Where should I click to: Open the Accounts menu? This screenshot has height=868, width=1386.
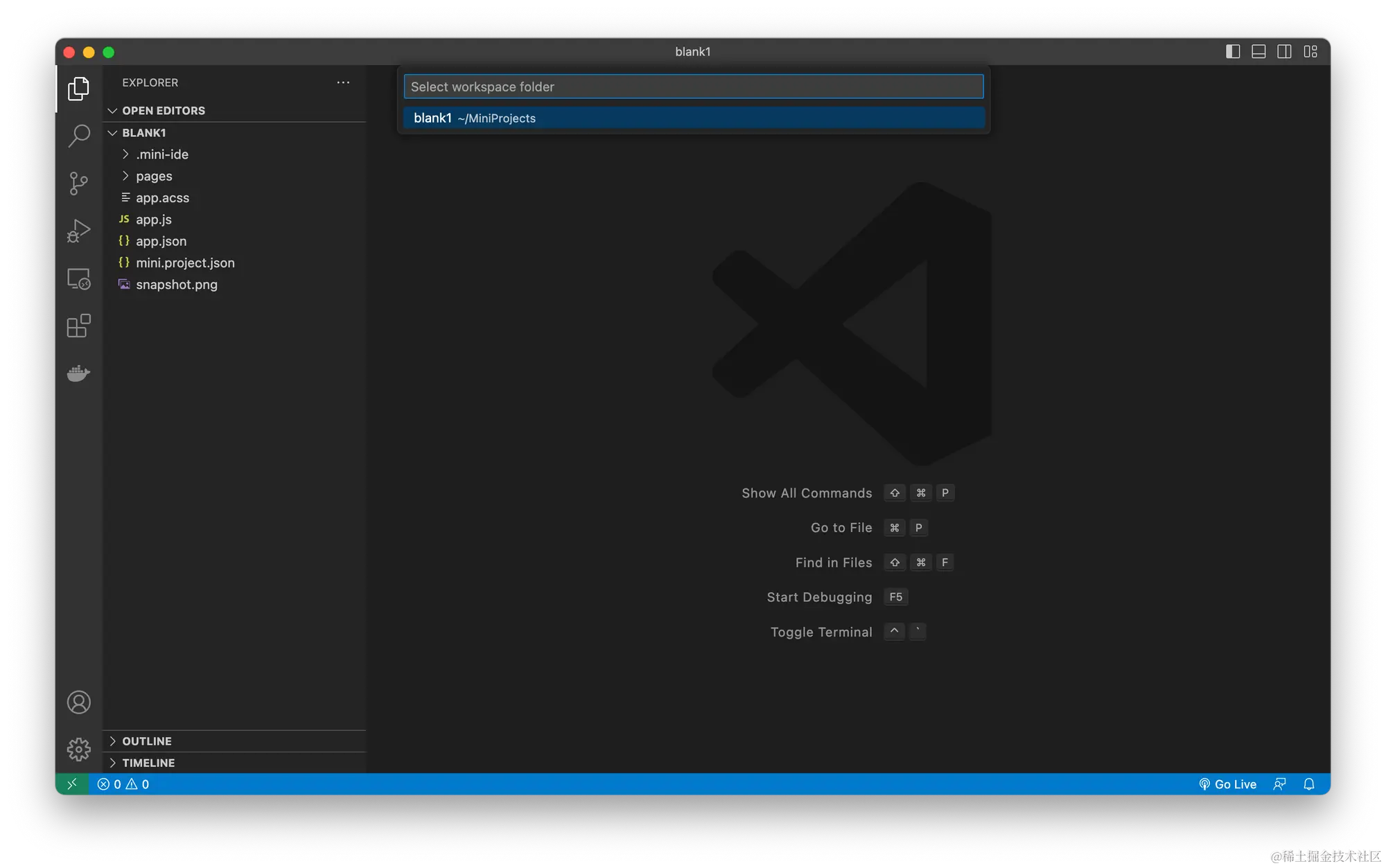(x=79, y=702)
